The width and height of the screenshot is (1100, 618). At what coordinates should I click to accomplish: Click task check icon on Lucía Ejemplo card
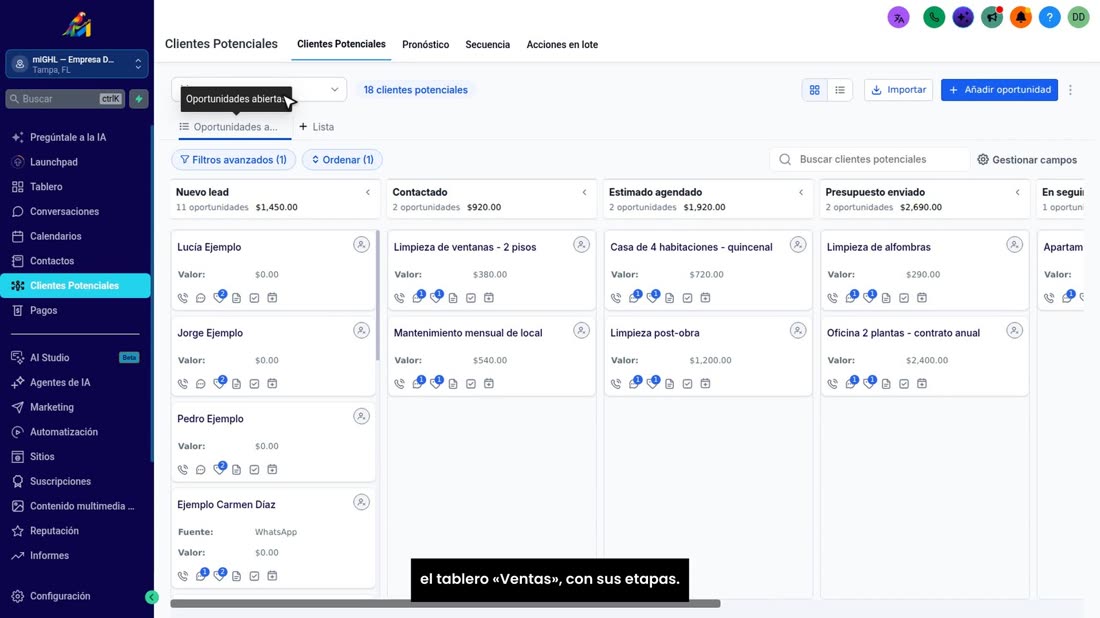(x=254, y=298)
